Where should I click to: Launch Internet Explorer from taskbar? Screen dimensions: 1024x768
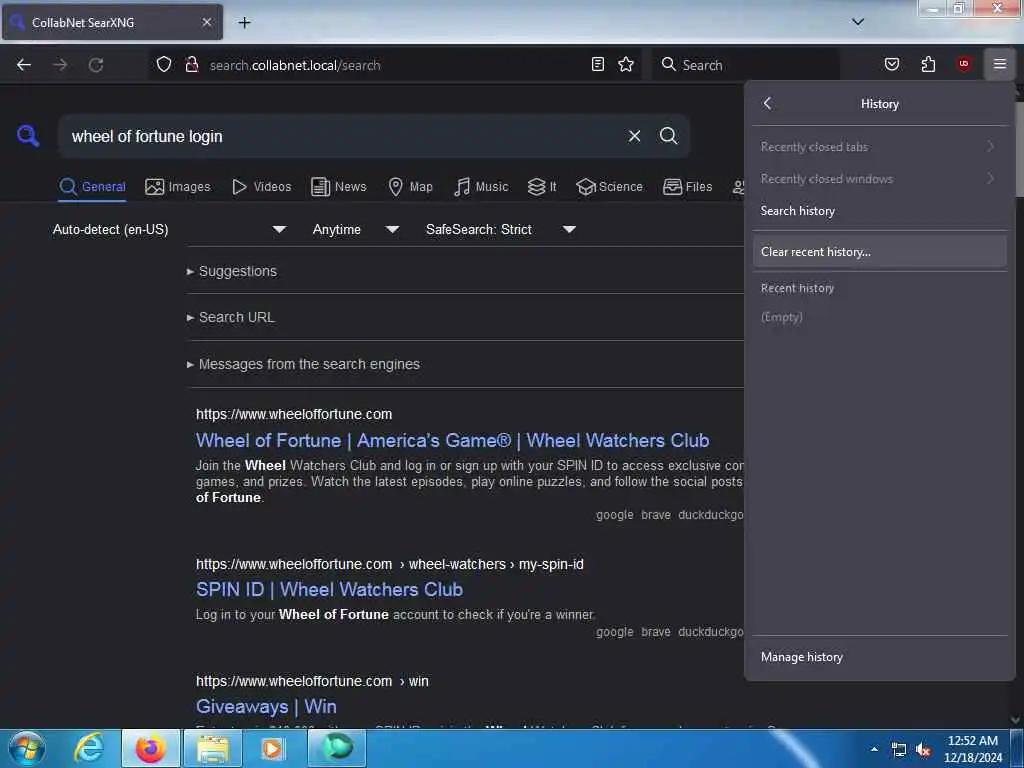tap(89, 748)
